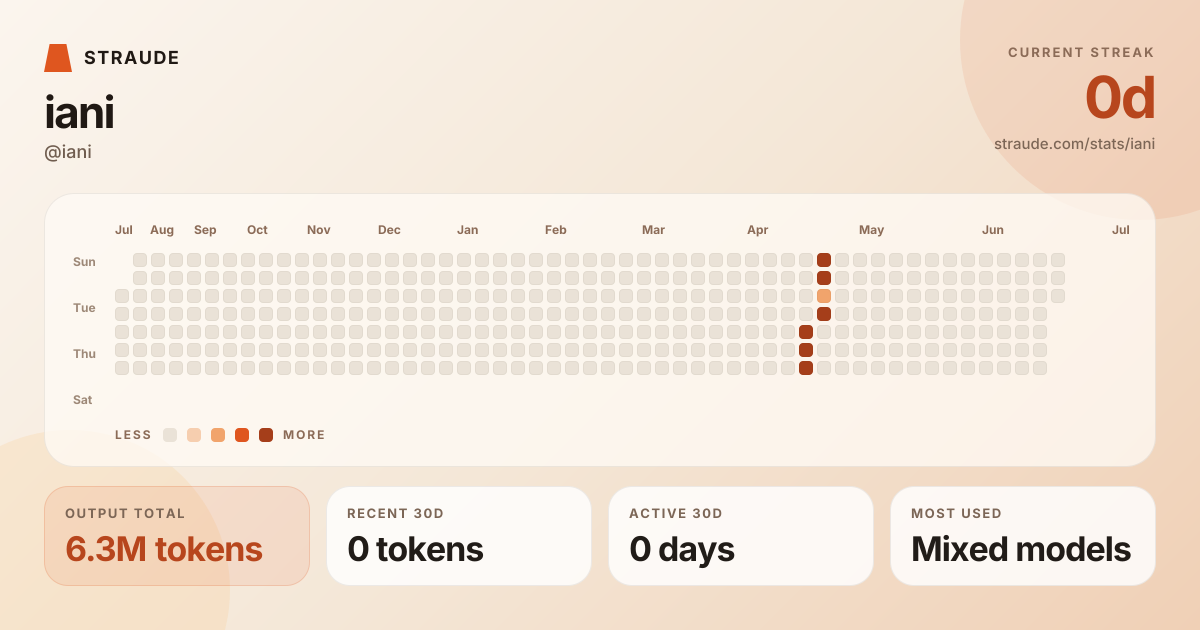Image resolution: width=1200 pixels, height=630 pixels.
Task: Click the May month label
Action: [x=871, y=230]
